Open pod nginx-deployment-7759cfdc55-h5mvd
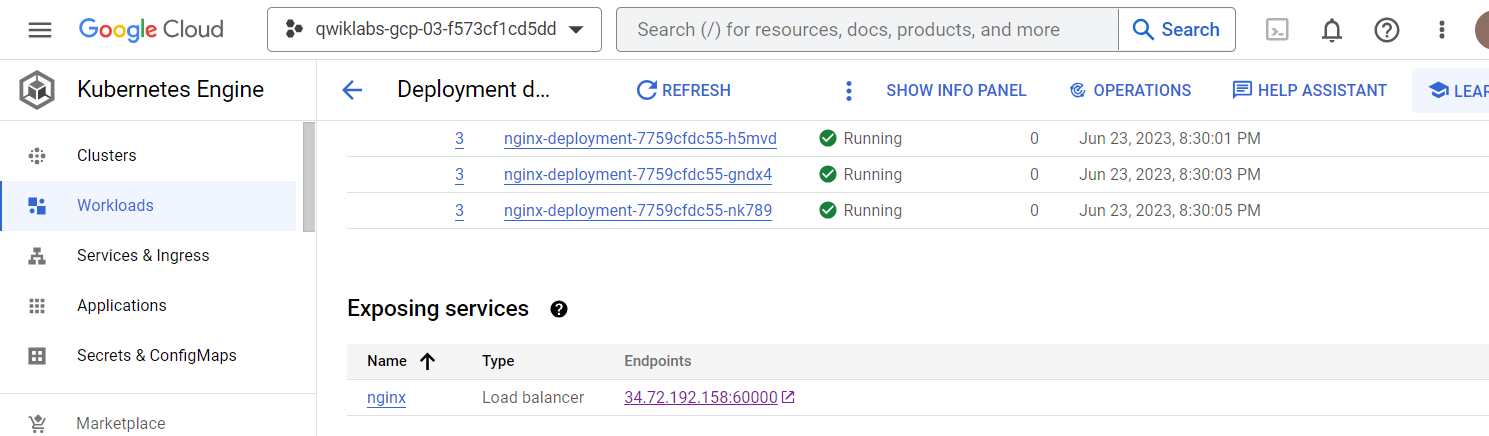The height and width of the screenshot is (436, 1489). (x=640, y=138)
